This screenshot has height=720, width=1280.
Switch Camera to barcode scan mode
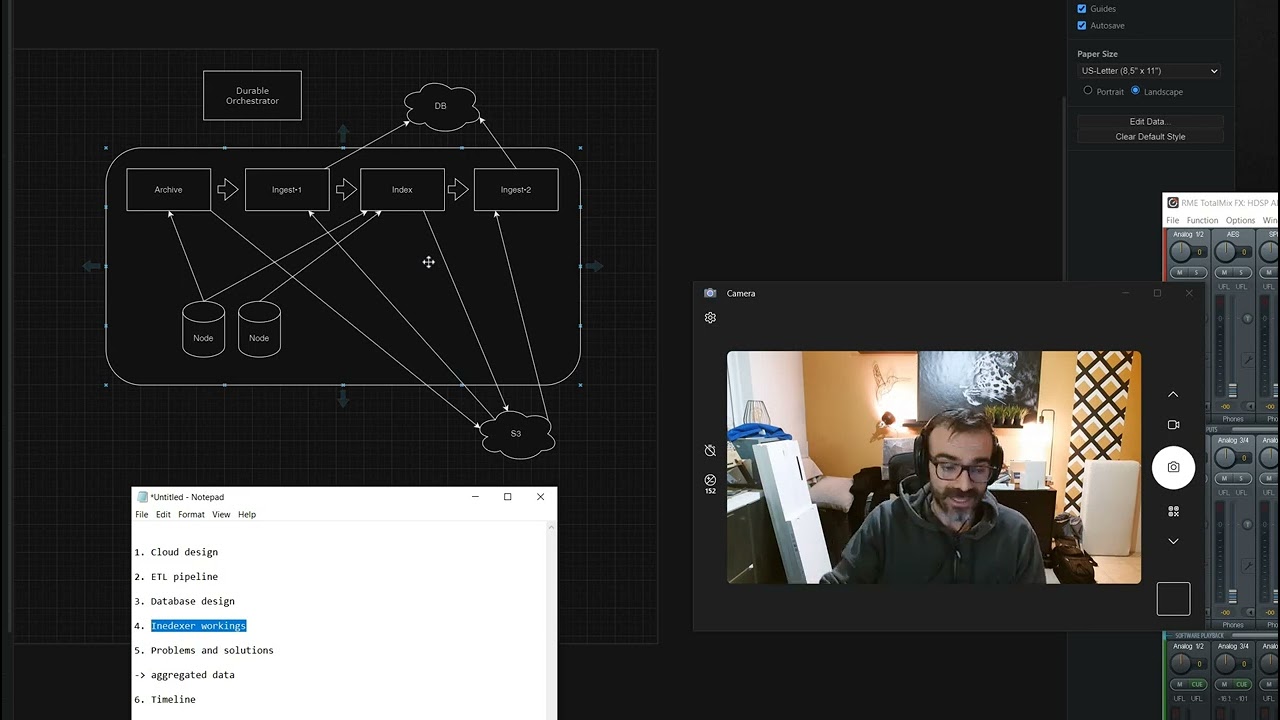(x=1173, y=511)
